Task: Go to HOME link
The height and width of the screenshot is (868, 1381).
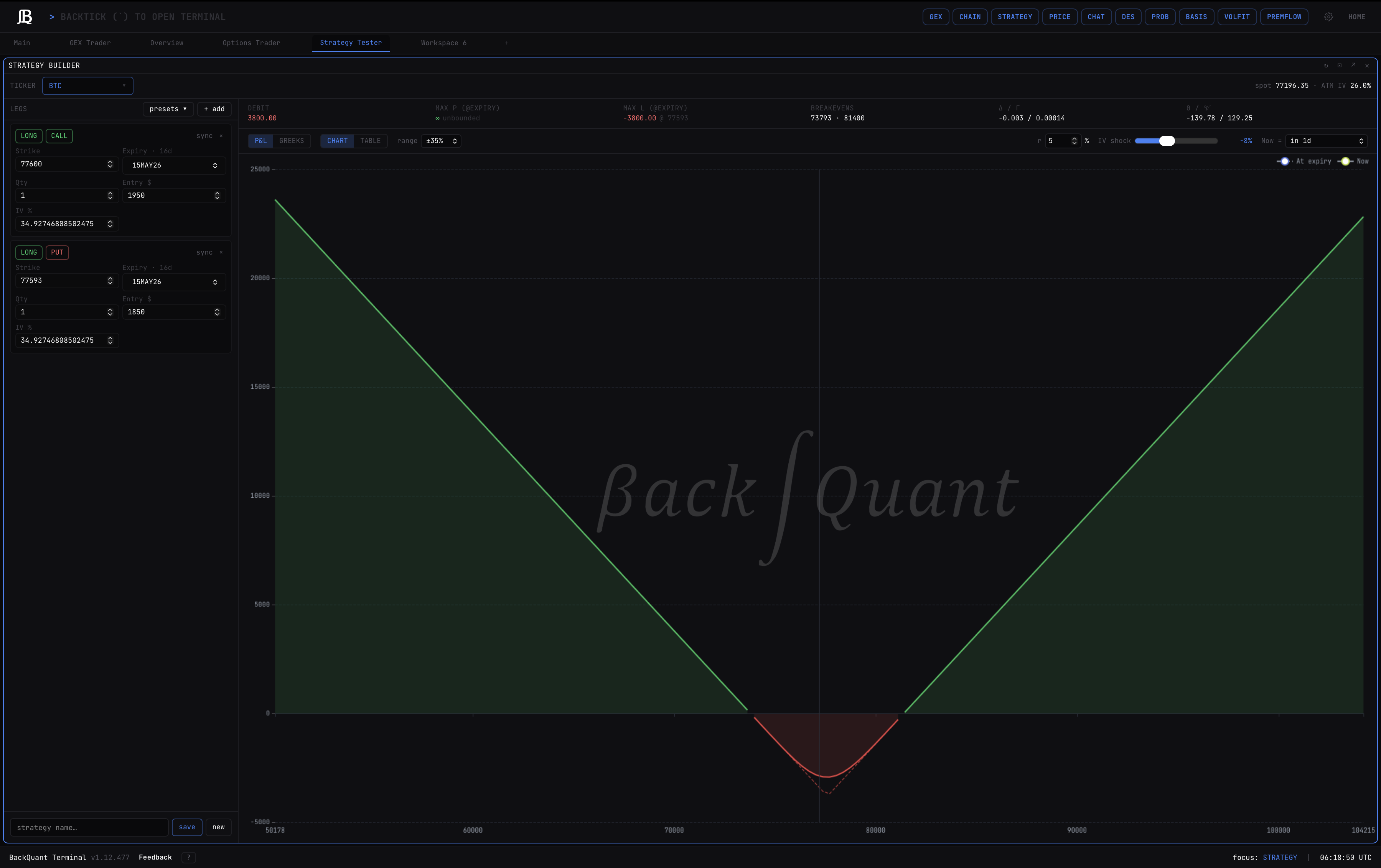Action: pyautogui.click(x=1356, y=17)
